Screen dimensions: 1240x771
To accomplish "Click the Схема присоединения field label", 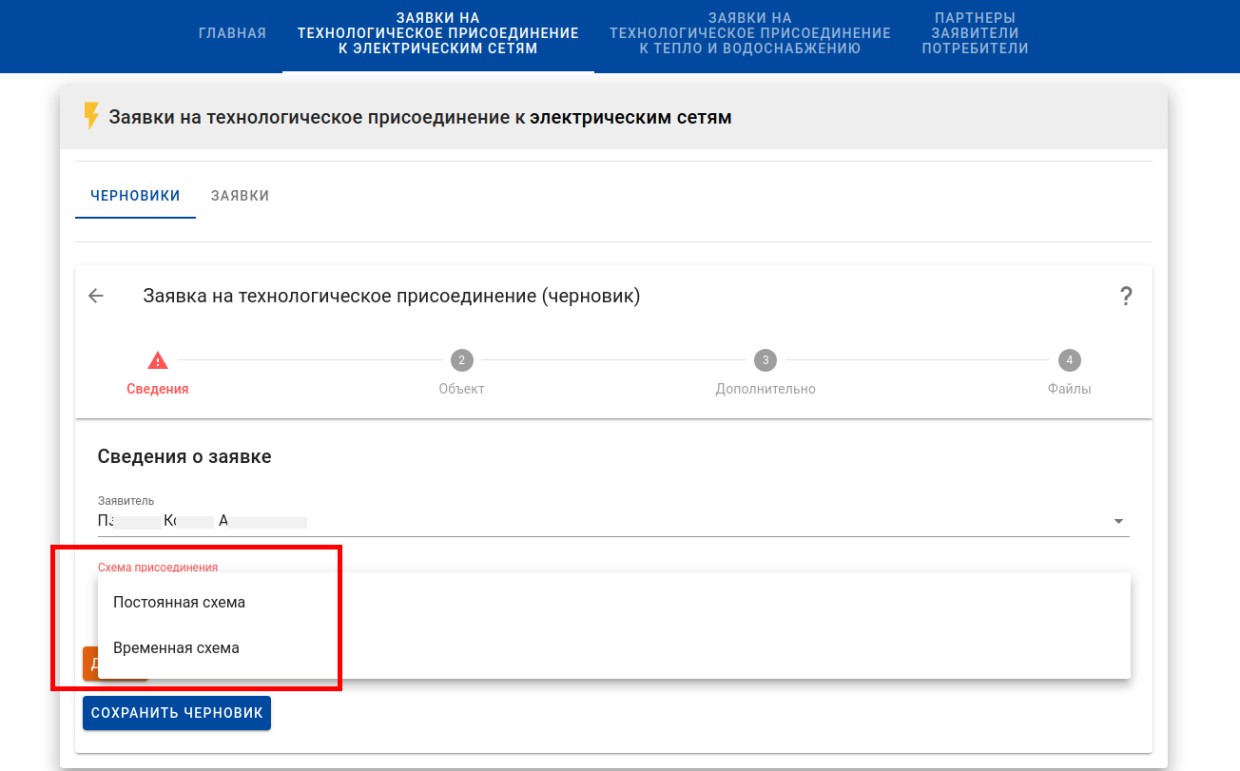I will click(x=157, y=567).
